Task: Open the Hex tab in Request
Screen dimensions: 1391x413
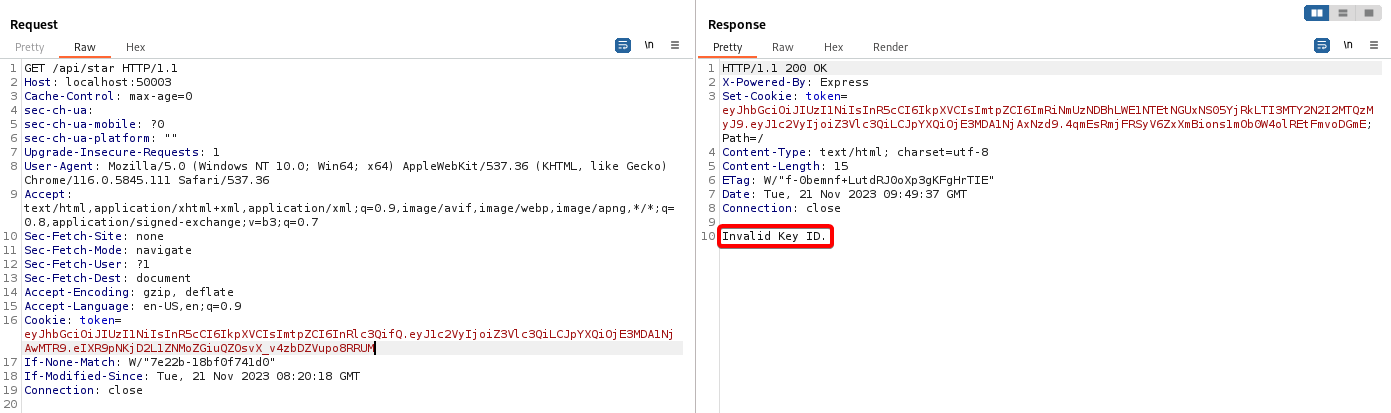Action: point(135,47)
